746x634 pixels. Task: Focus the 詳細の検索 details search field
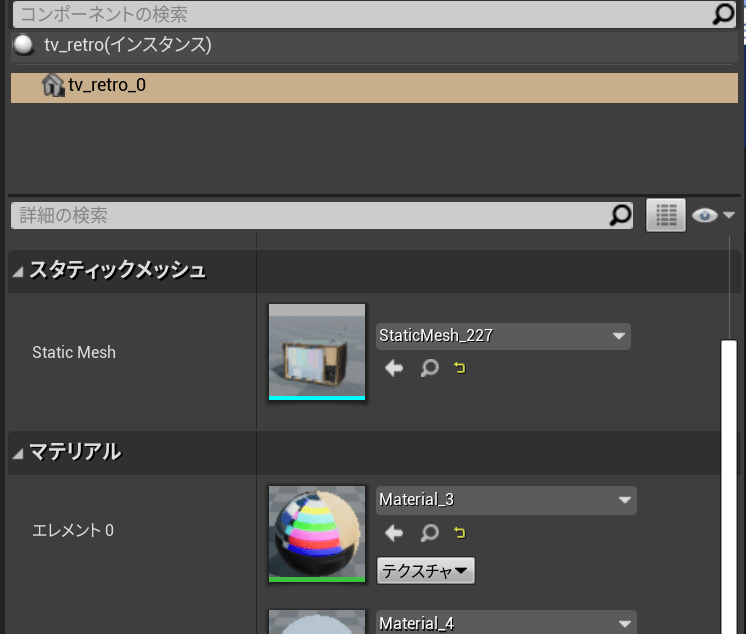[322, 215]
